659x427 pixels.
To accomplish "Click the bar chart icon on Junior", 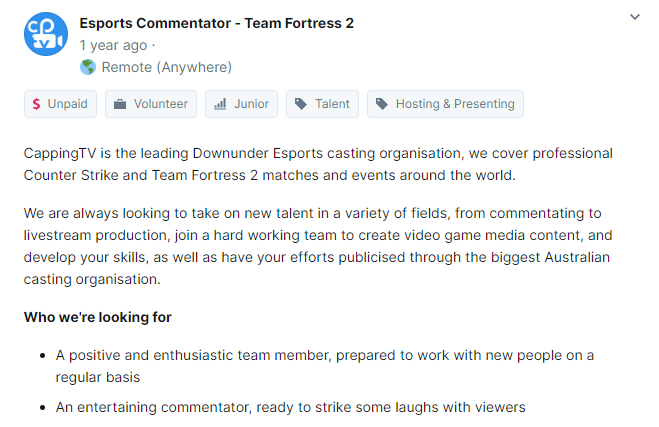I will pyautogui.click(x=220, y=104).
